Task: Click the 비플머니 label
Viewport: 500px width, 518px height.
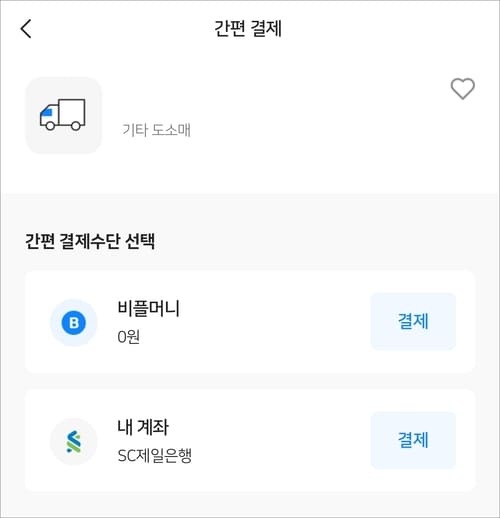Action: 148,308
